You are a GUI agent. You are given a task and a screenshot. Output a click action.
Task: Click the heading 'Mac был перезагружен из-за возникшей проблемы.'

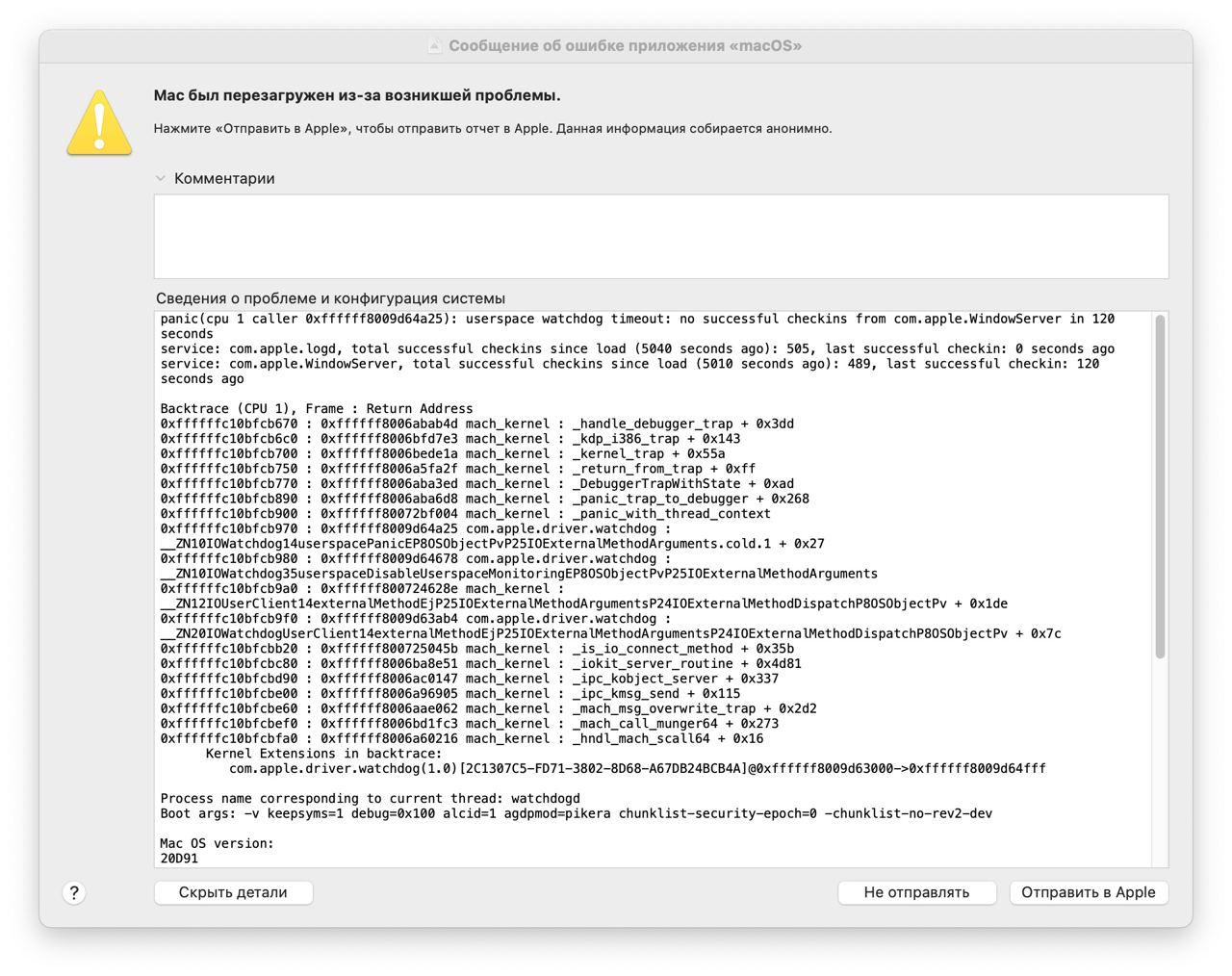click(x=357, y=95)
